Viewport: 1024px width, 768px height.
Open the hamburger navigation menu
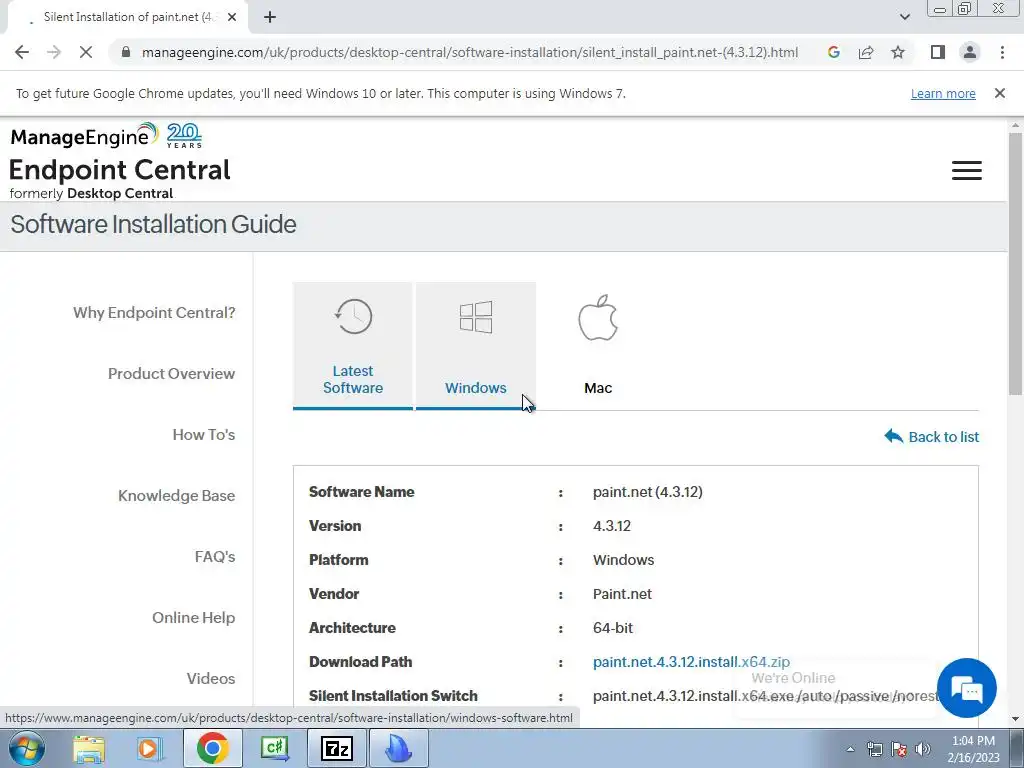(967, 170)
